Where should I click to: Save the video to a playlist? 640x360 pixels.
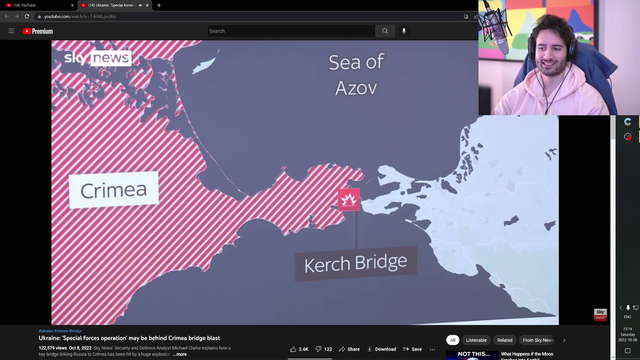[x=412, y=349]
